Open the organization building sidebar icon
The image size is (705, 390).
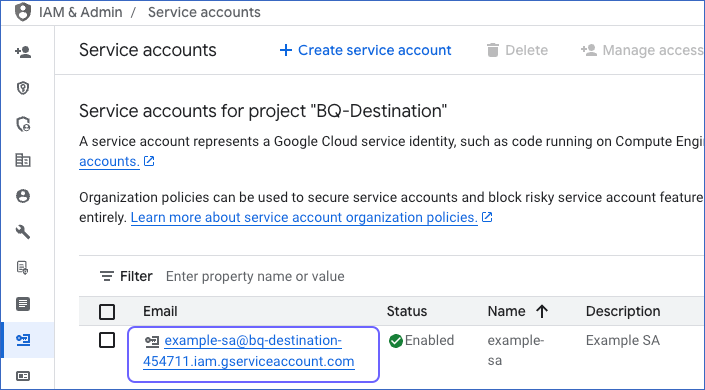click(x=23, y=160)
